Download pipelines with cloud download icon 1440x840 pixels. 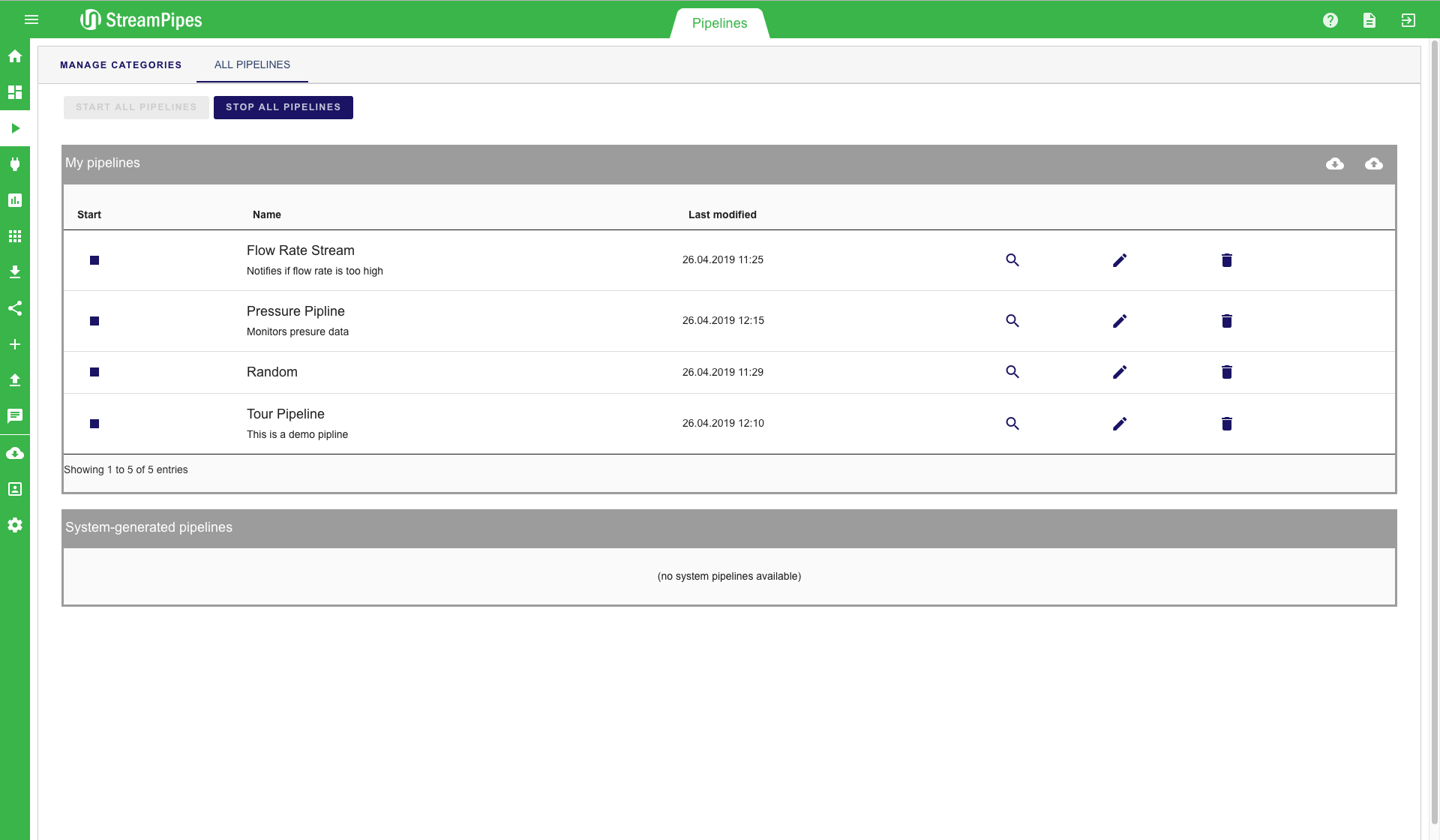1335,163
